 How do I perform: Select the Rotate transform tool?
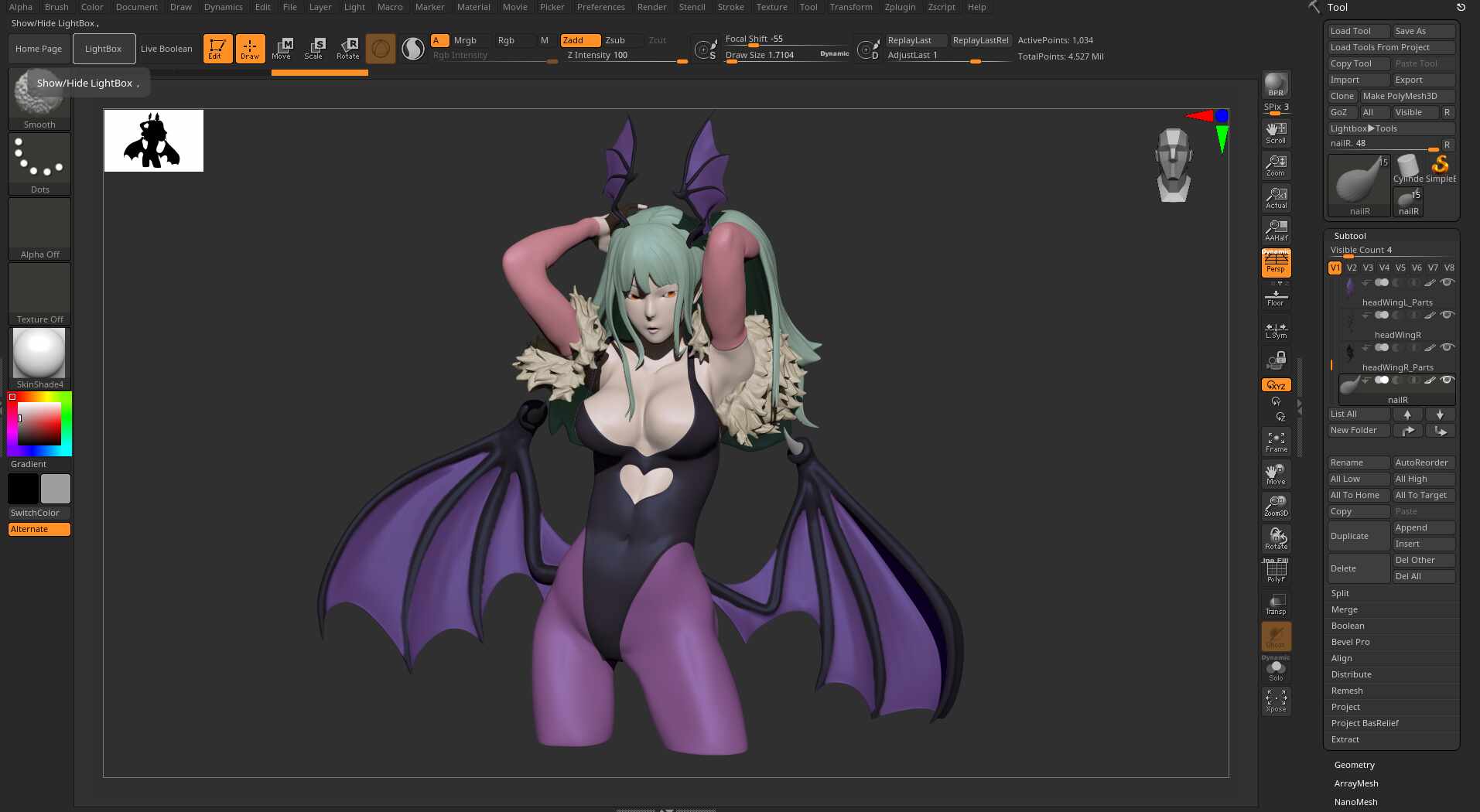point(347,48)
